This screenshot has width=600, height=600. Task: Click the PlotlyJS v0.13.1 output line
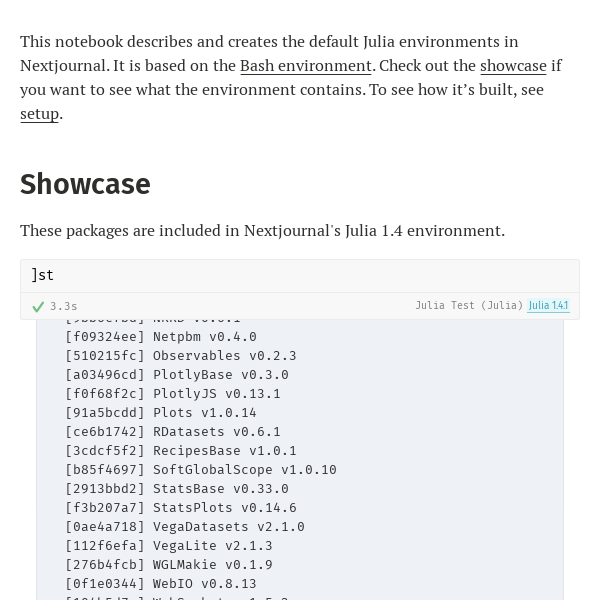point(173,394)
